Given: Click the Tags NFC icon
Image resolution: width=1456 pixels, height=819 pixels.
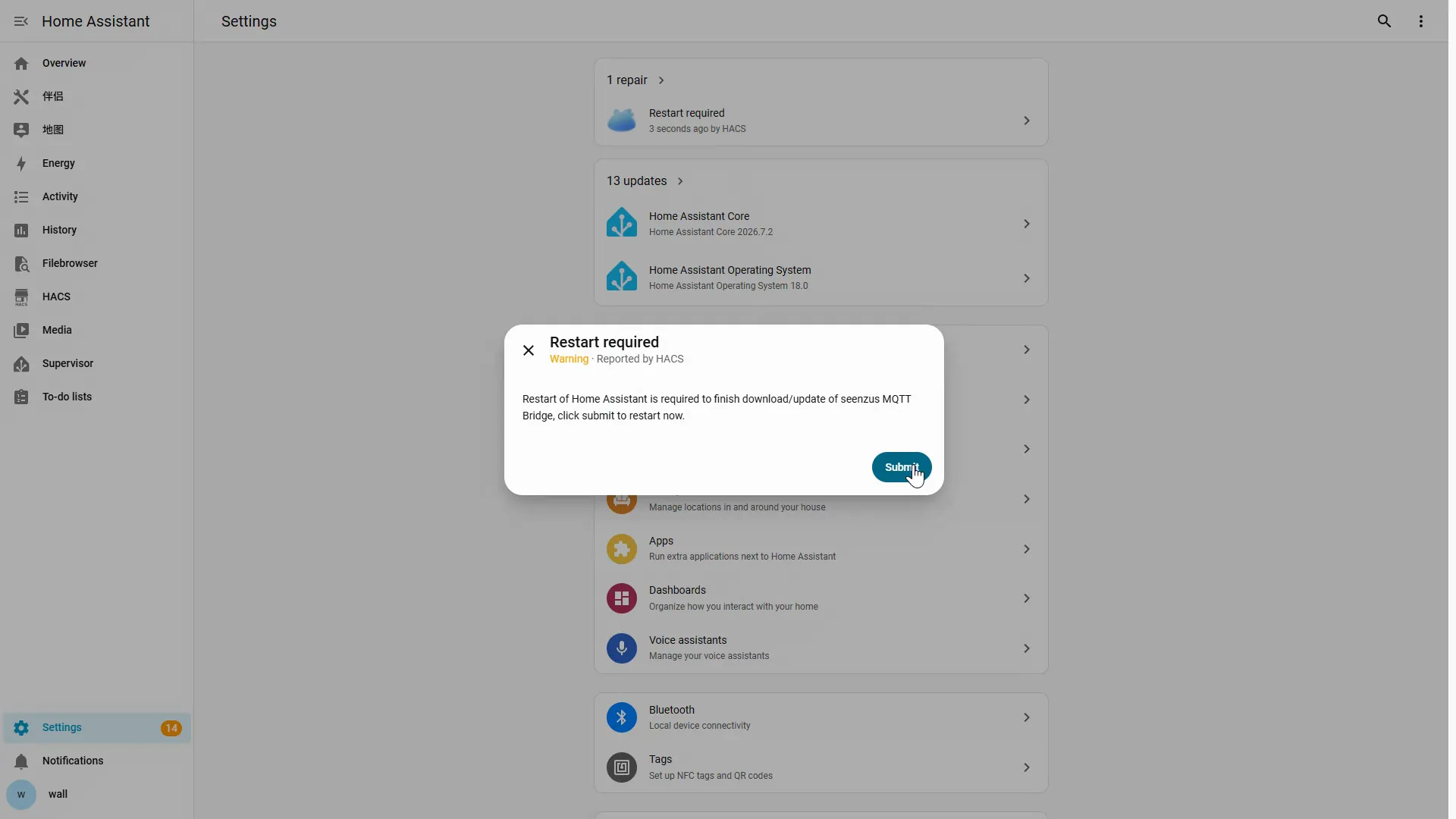Looking at the screenshot, I should coord(622,767).
